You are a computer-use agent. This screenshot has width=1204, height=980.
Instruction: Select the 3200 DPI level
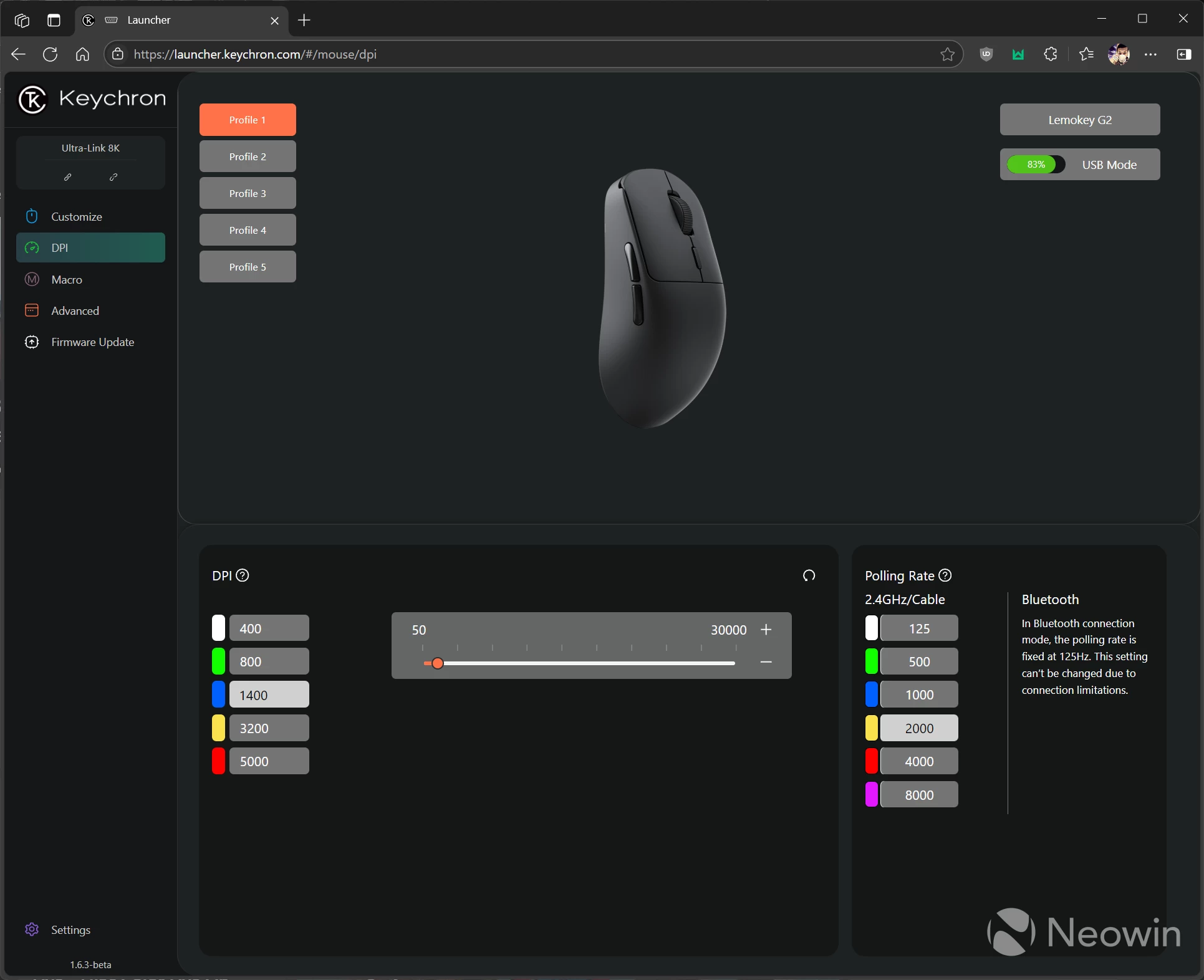pyautogui.click(x=269, y=728)
